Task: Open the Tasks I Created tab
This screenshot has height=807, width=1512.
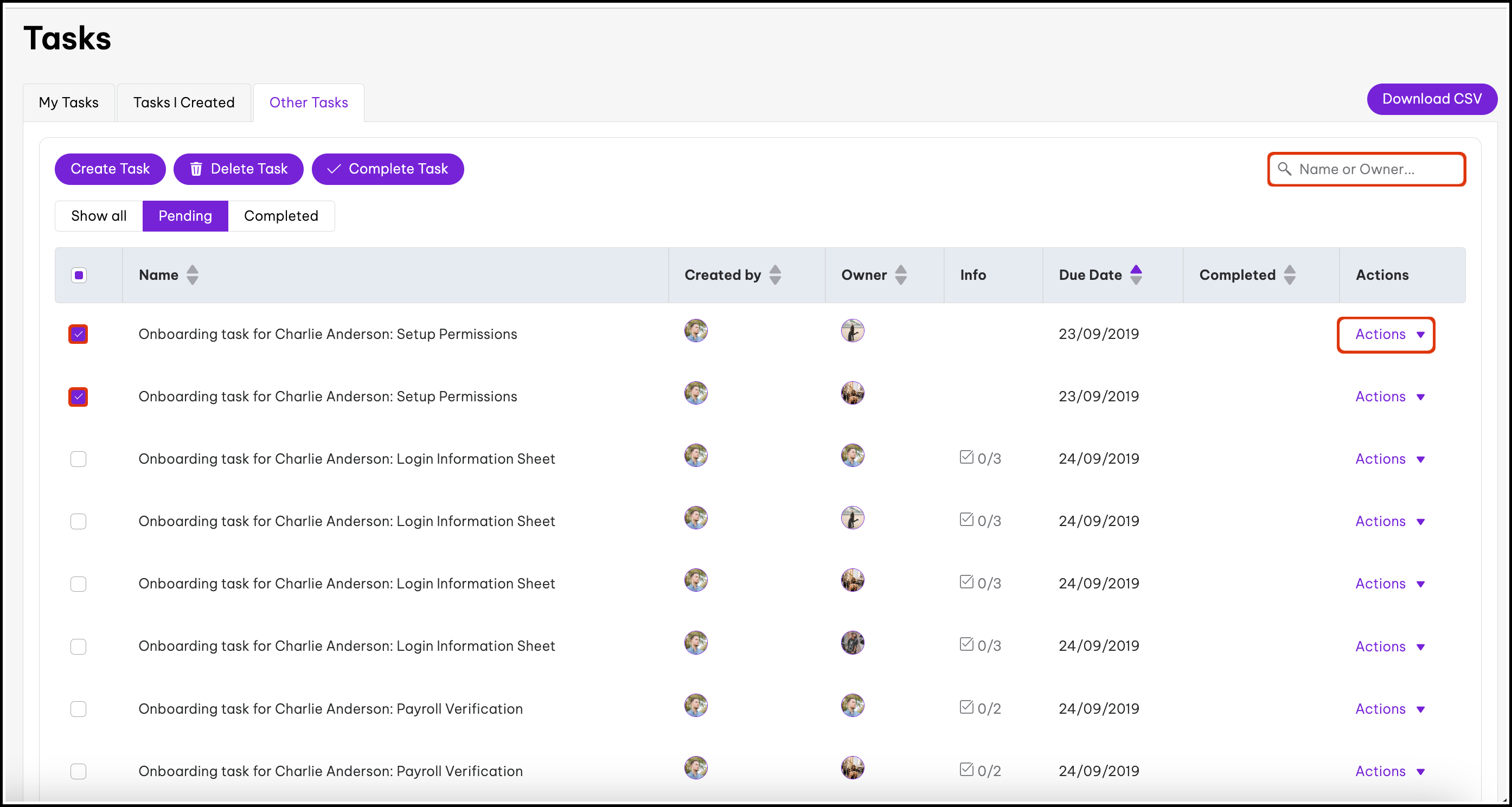Action: click(x=184, y=103)
